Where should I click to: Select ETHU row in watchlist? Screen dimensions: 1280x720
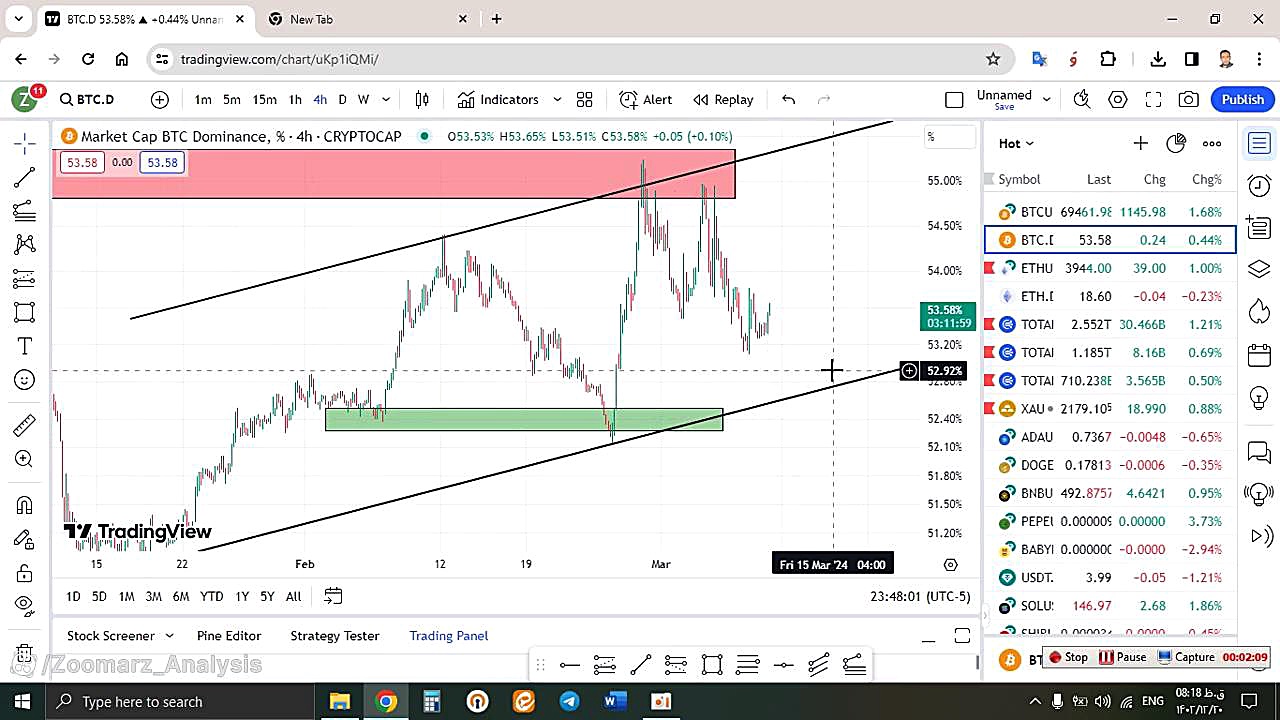(1110, 268)
